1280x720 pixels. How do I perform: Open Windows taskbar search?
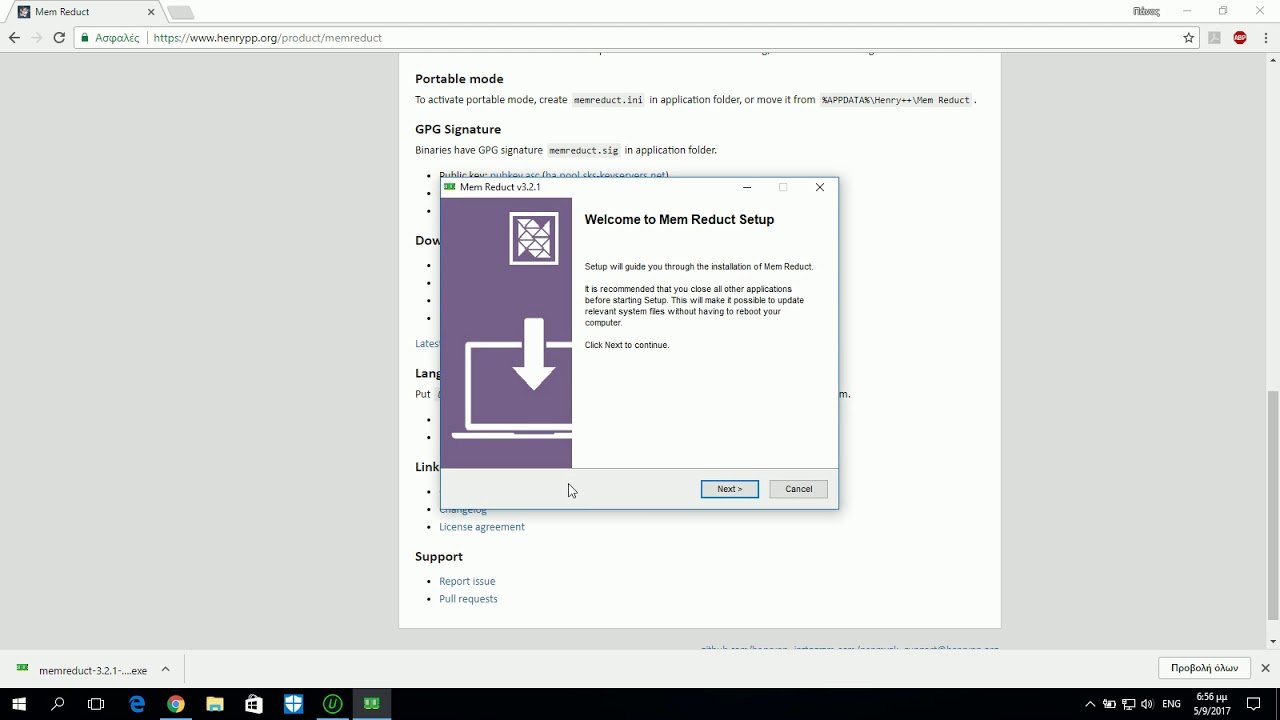(x=57, y=704)
